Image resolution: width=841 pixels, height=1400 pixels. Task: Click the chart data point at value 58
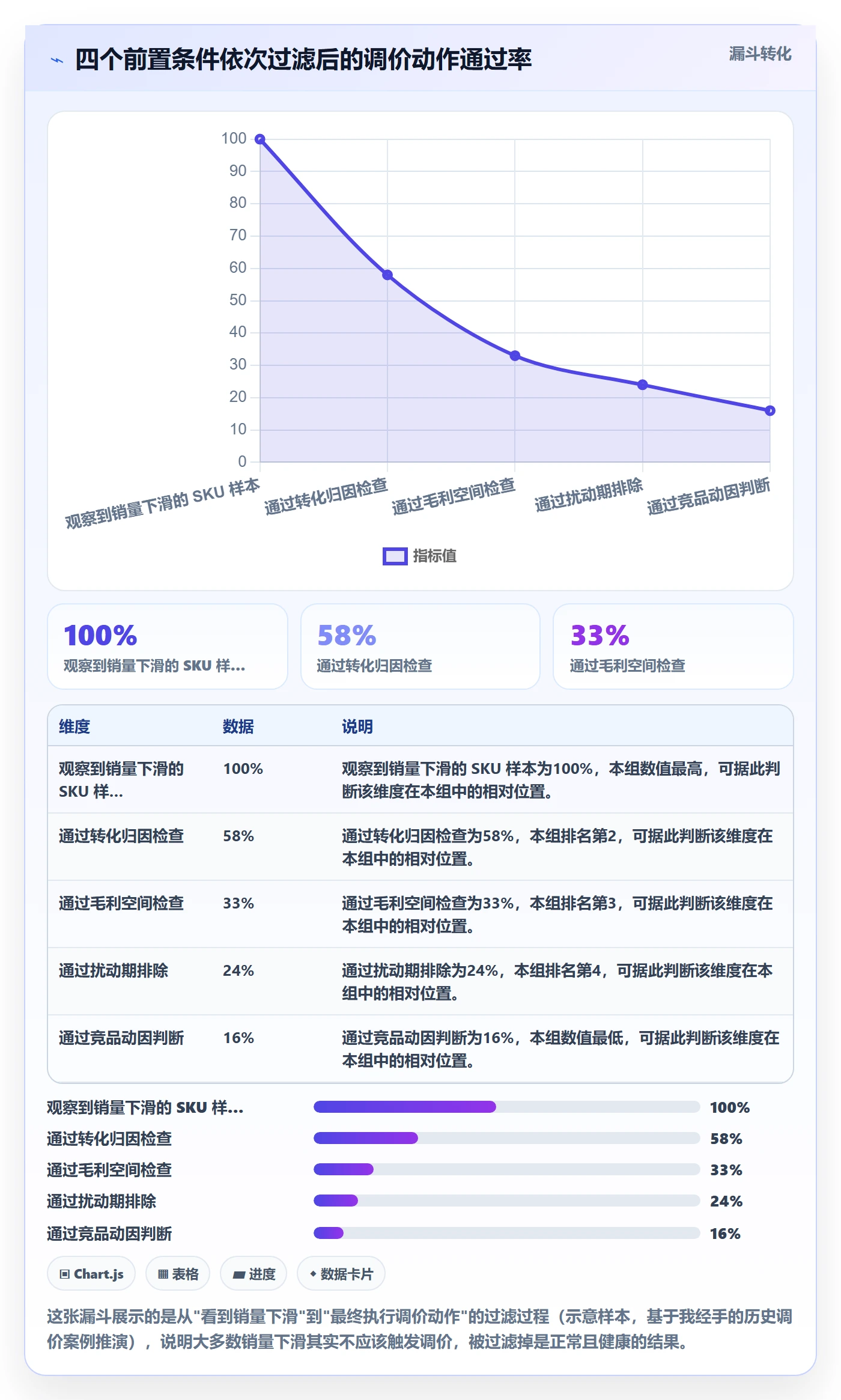(x=387, y=275)
